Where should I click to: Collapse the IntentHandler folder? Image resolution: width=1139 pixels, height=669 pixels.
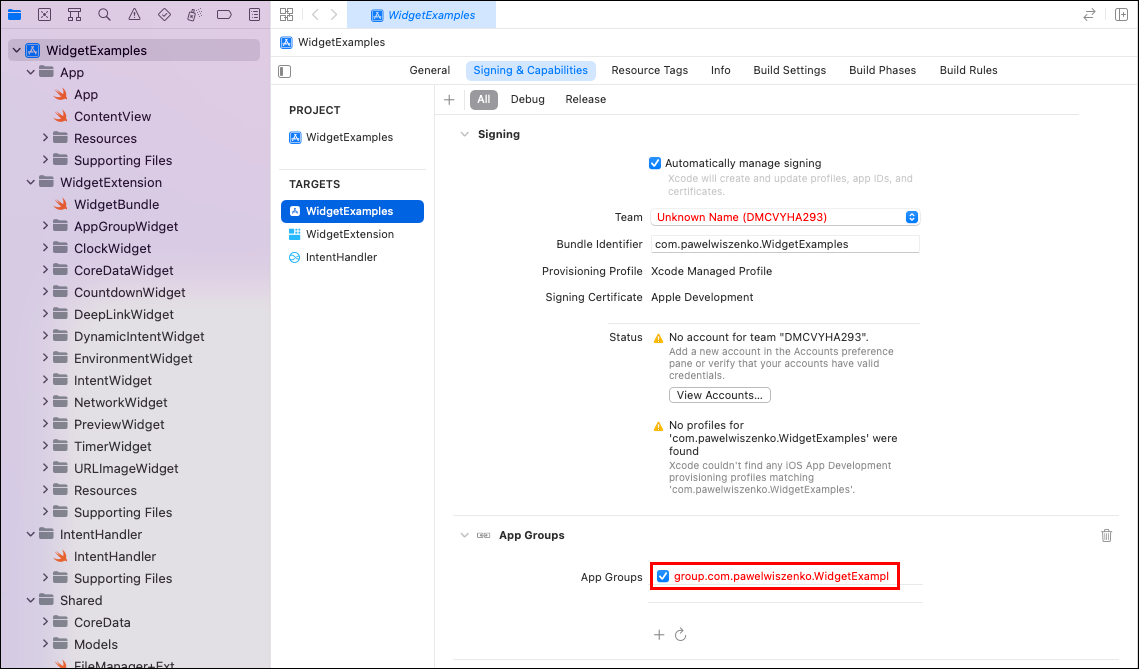[x=31, y=534]
